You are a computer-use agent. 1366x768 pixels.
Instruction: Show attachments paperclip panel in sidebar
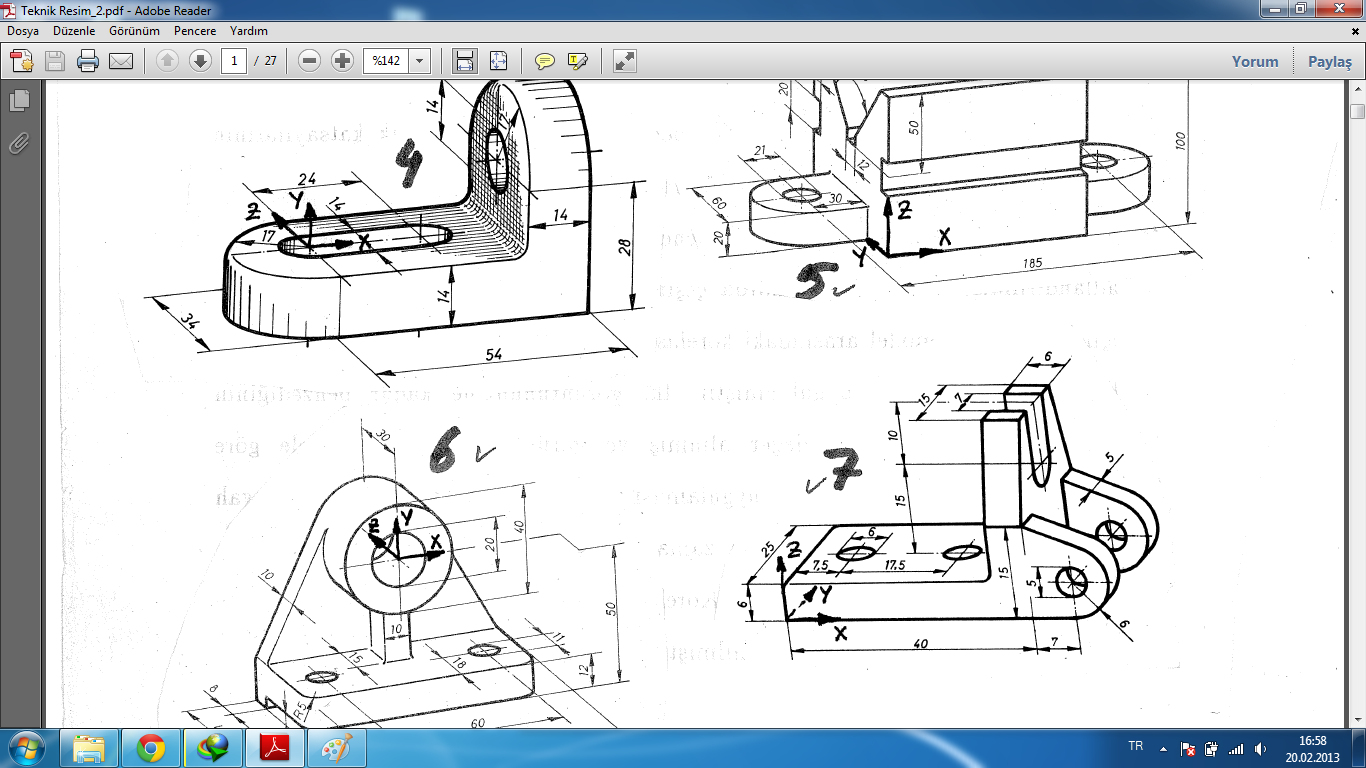click(19, 143)
